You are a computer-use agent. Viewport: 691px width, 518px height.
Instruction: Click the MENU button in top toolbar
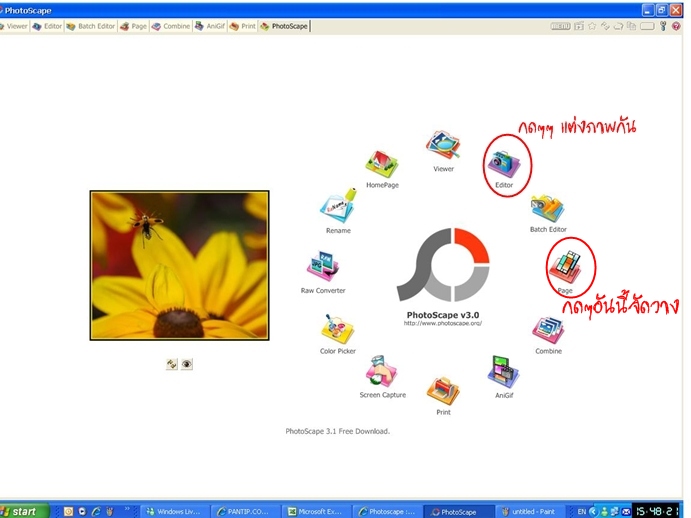tap(560, 26)
